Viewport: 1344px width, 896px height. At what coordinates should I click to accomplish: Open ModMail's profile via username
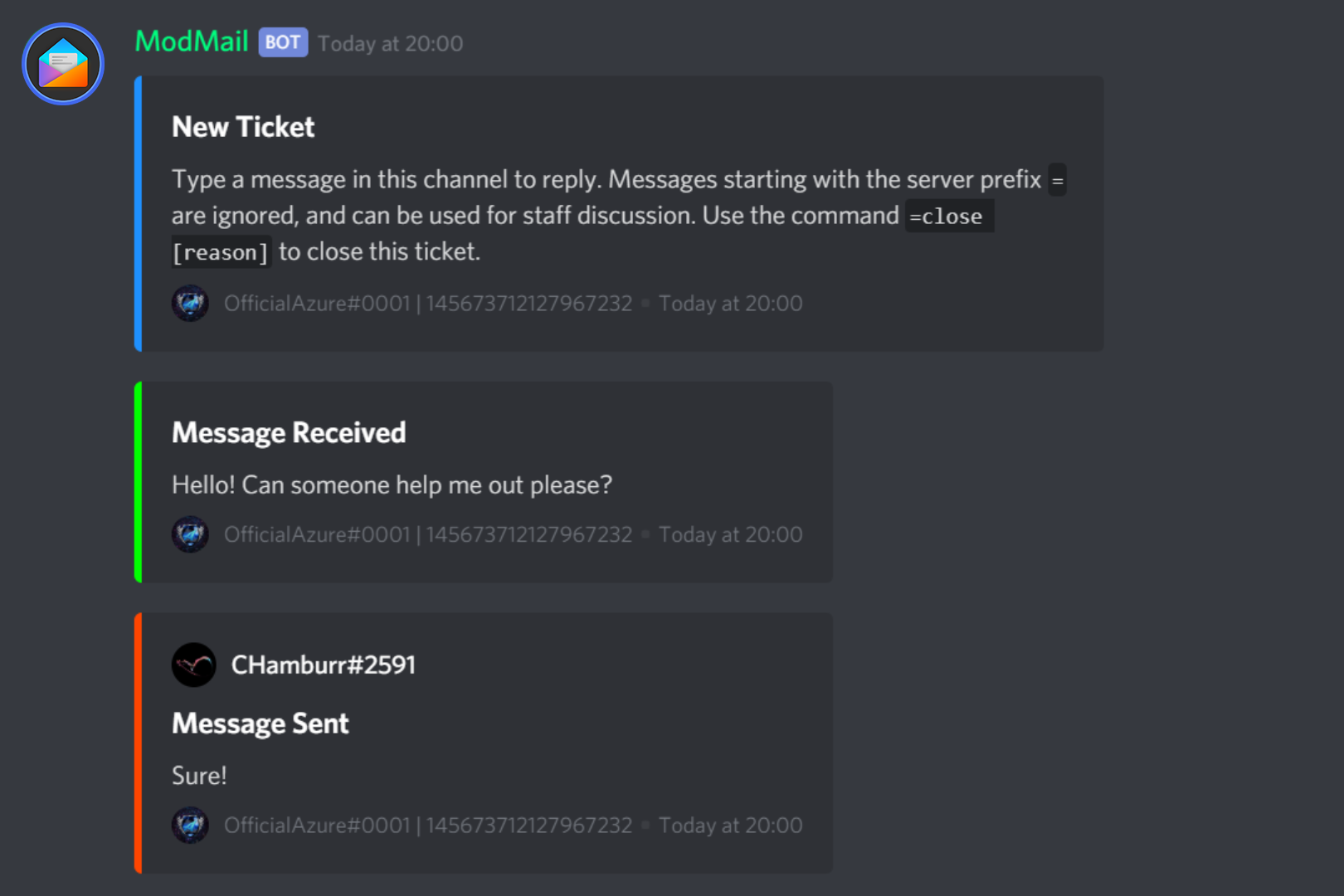(x=191, y=41)
